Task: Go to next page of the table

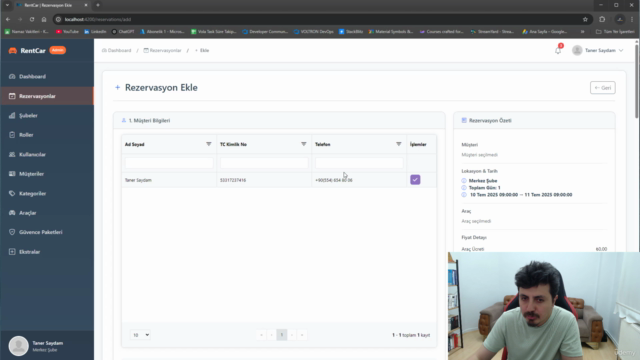Action: coord(292,335)
